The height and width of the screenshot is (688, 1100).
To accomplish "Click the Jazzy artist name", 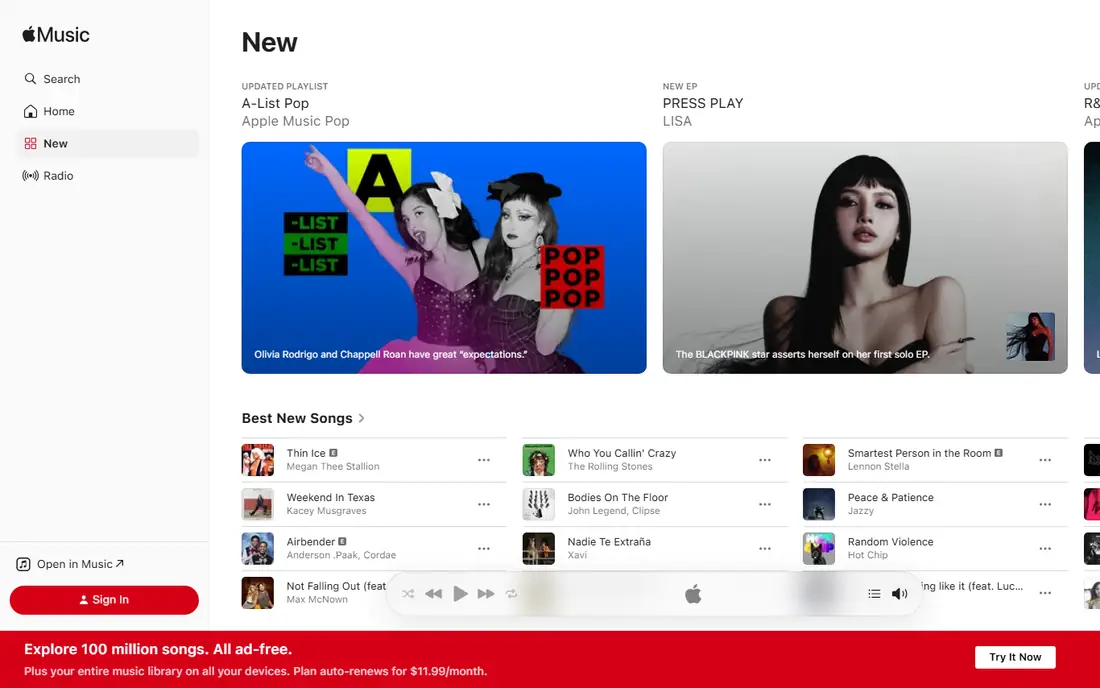I will 861,511.
